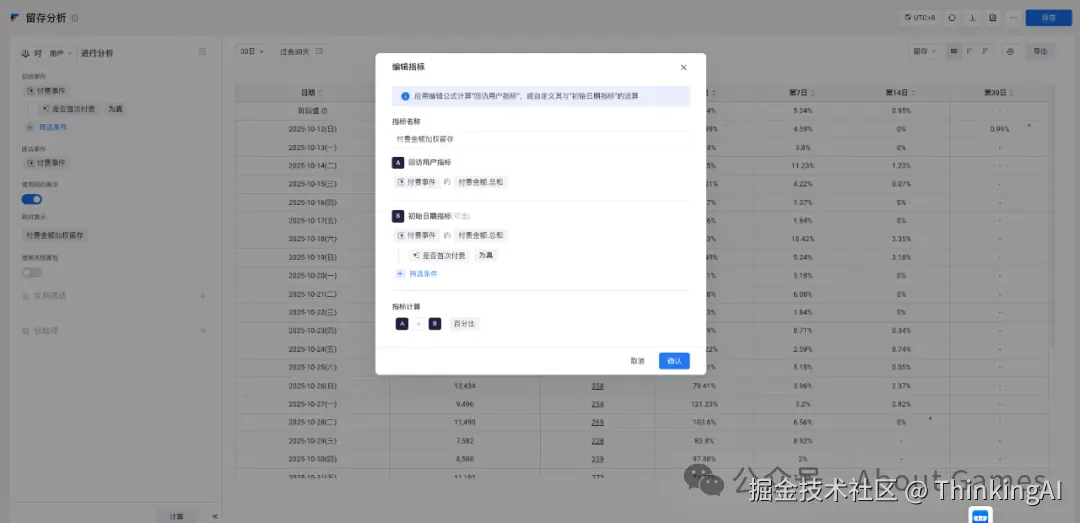Click the panel icon right of 进行分析

click(x=202, y=52)
